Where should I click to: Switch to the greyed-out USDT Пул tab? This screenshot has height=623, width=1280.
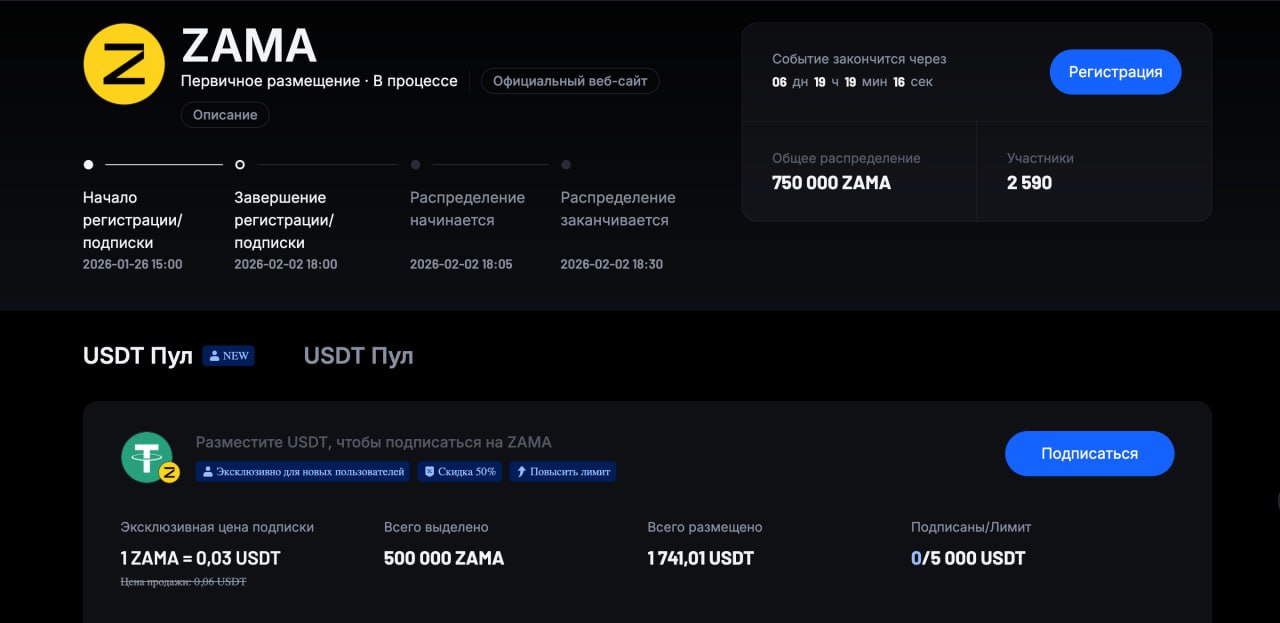click(x=358, y=356)
